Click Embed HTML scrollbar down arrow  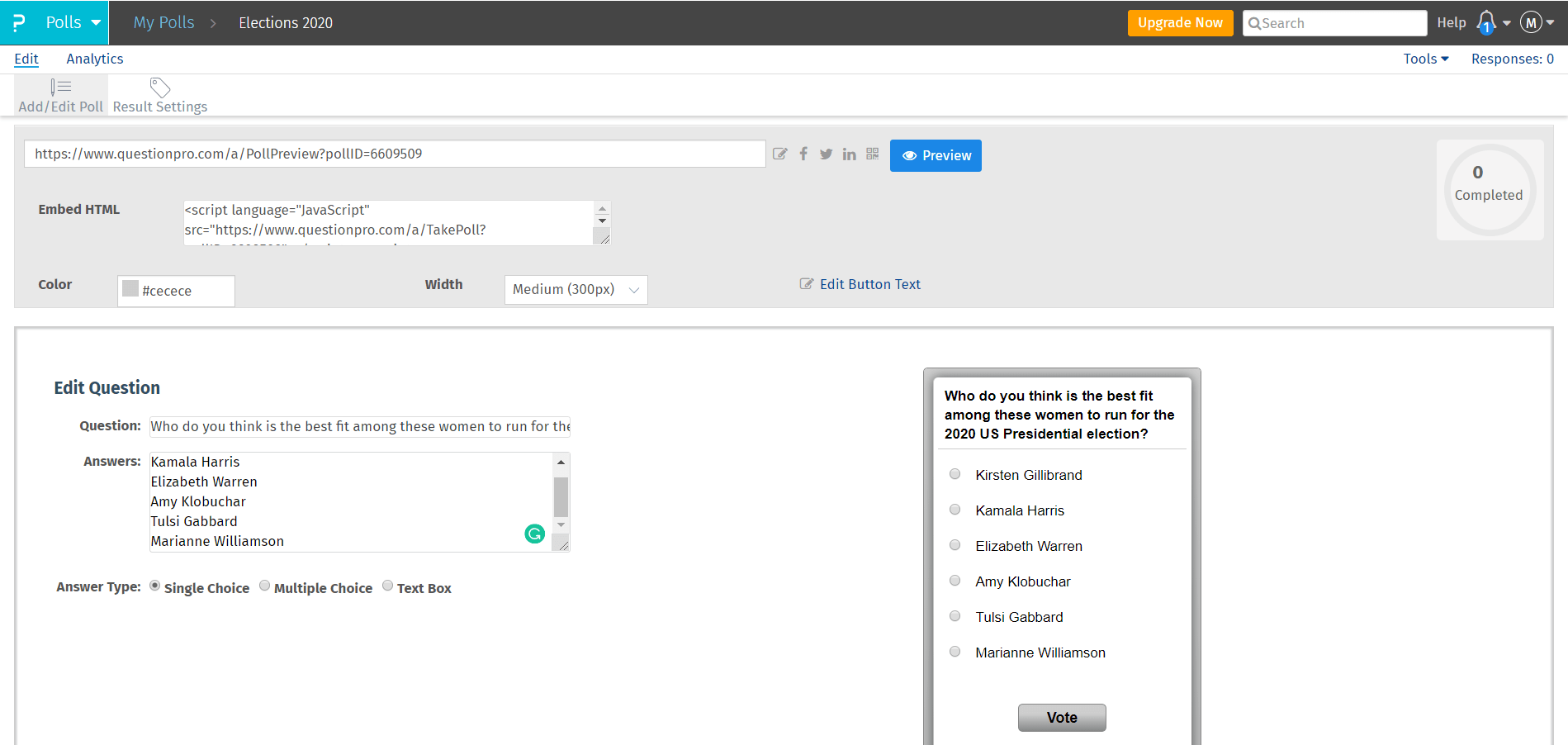[x=602, y=221]
